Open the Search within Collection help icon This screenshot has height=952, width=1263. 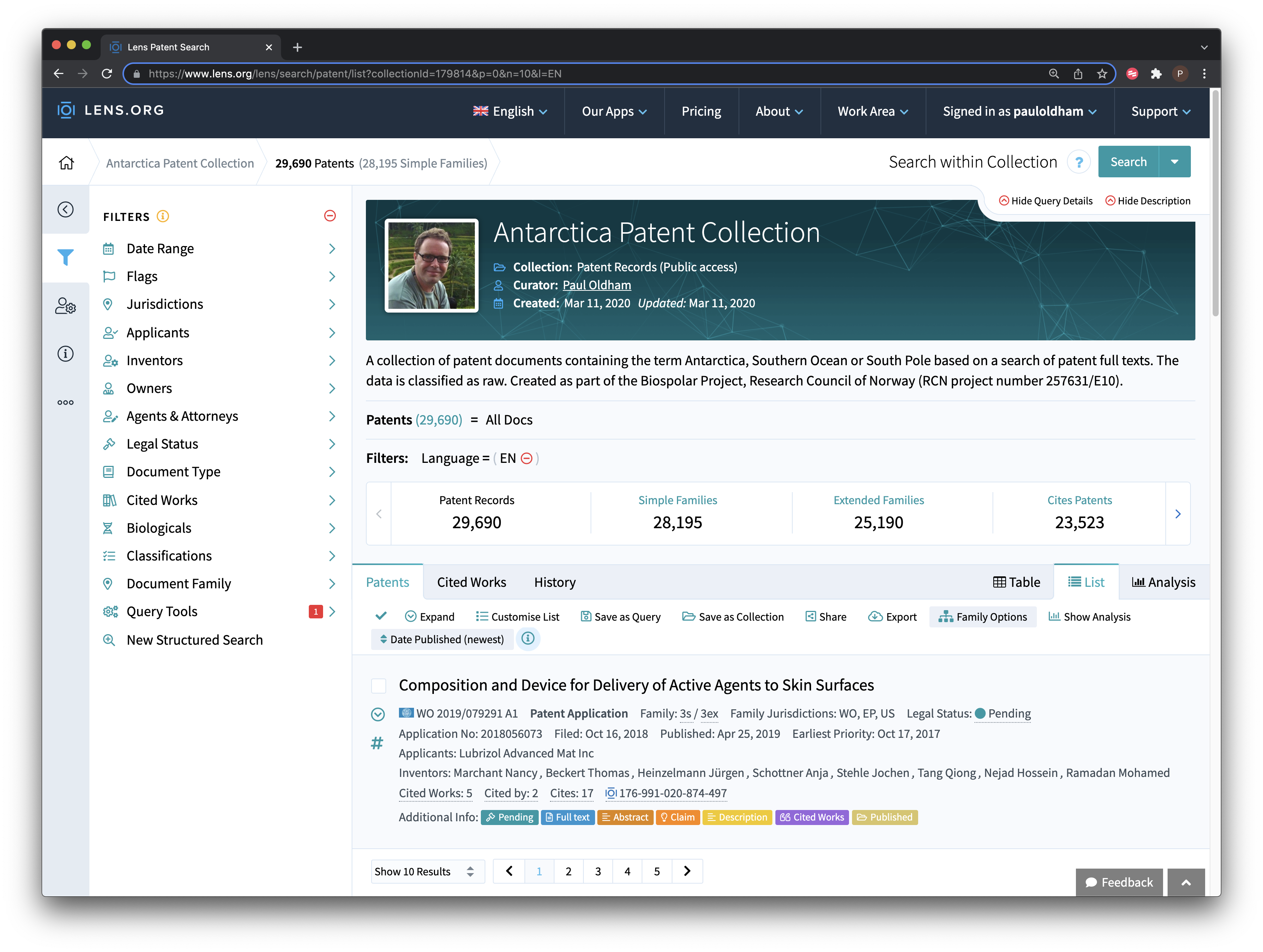[x=1079, y=163]
